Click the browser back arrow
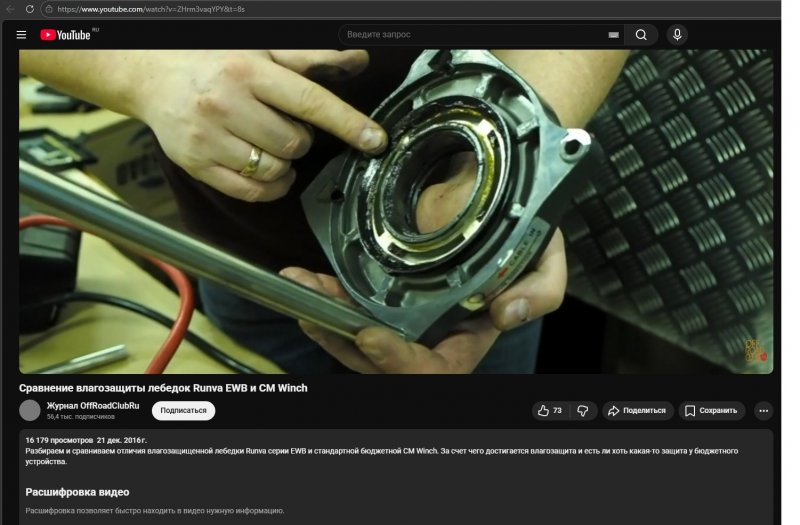This screenshot has width=800, height=525. (9, 8)
